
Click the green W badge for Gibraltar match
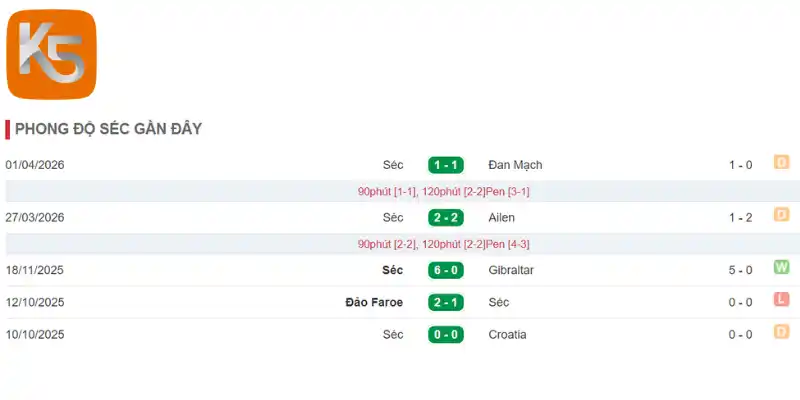781,267
